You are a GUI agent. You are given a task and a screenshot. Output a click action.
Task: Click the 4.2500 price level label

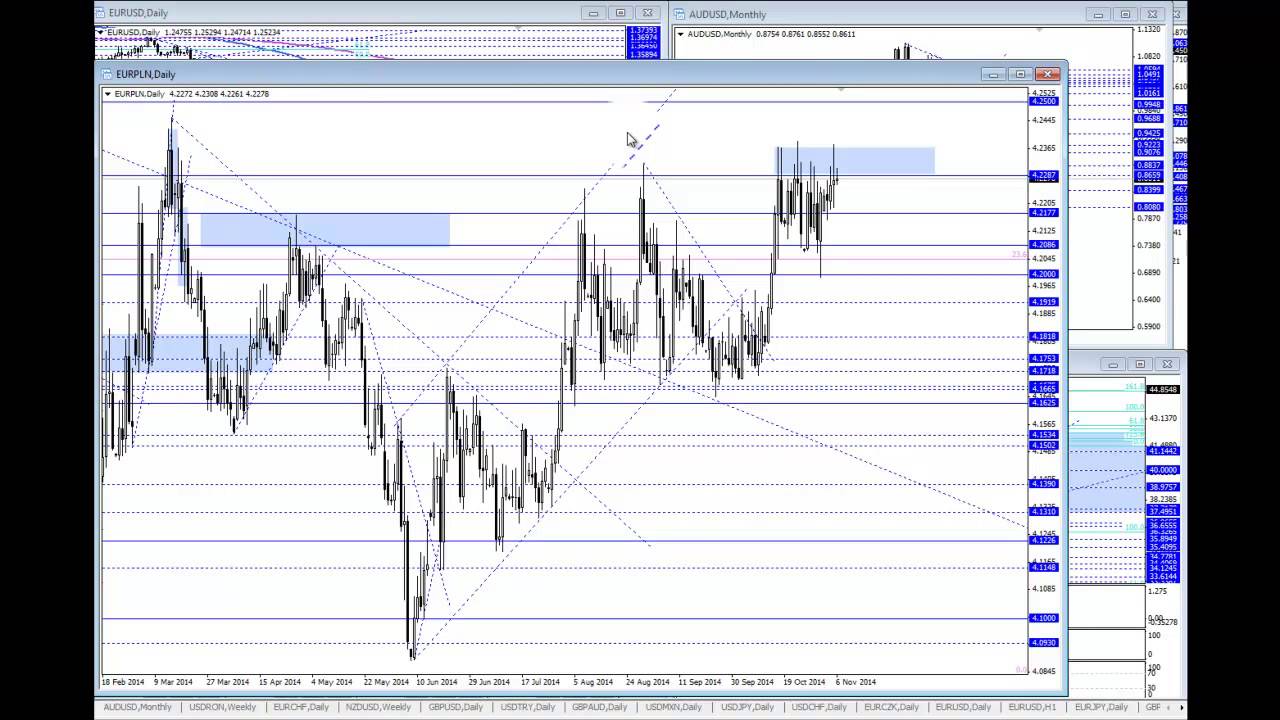tap(1043, 102)
